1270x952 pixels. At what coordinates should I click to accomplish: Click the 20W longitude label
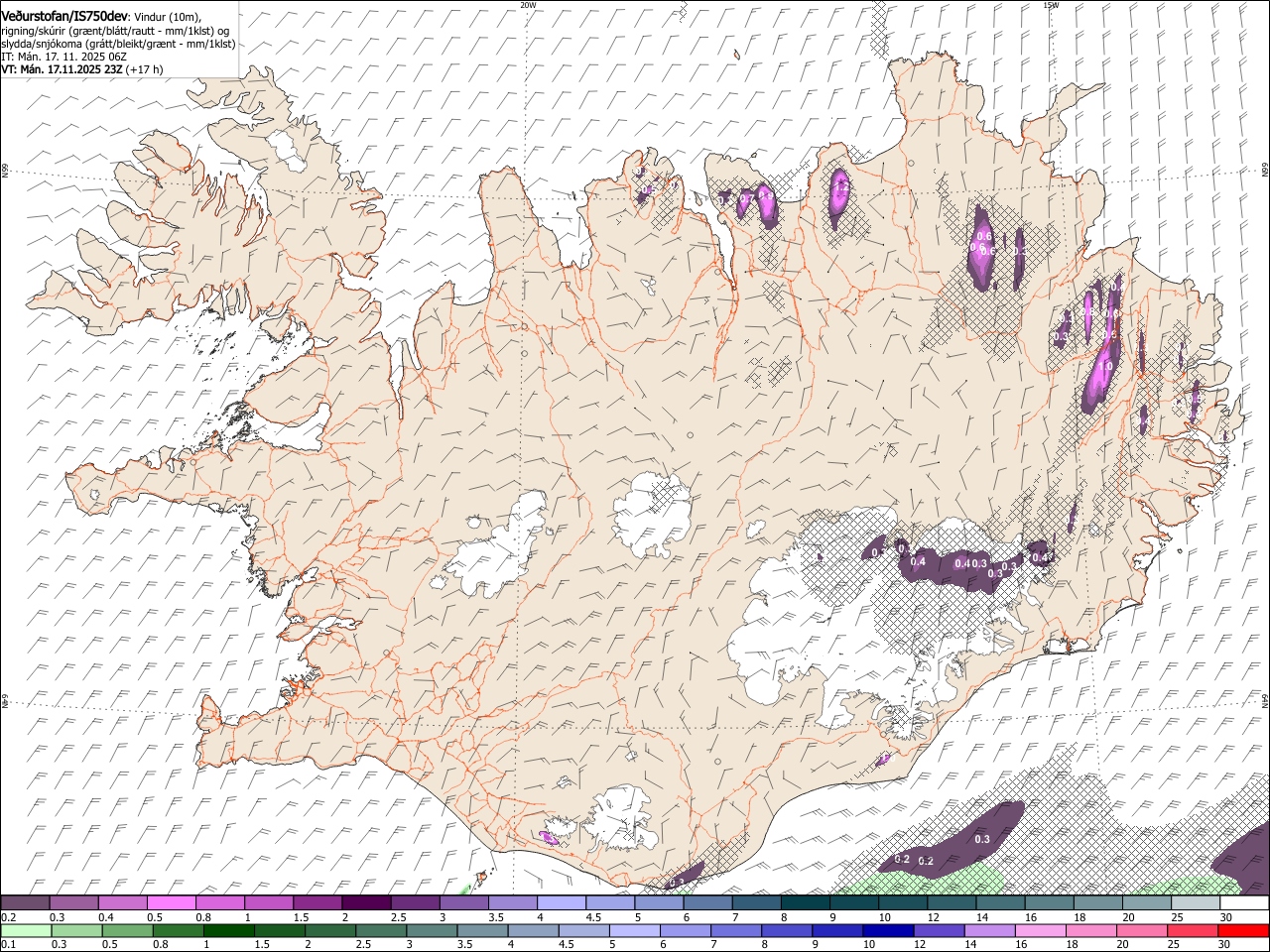(x=528, y=5)
